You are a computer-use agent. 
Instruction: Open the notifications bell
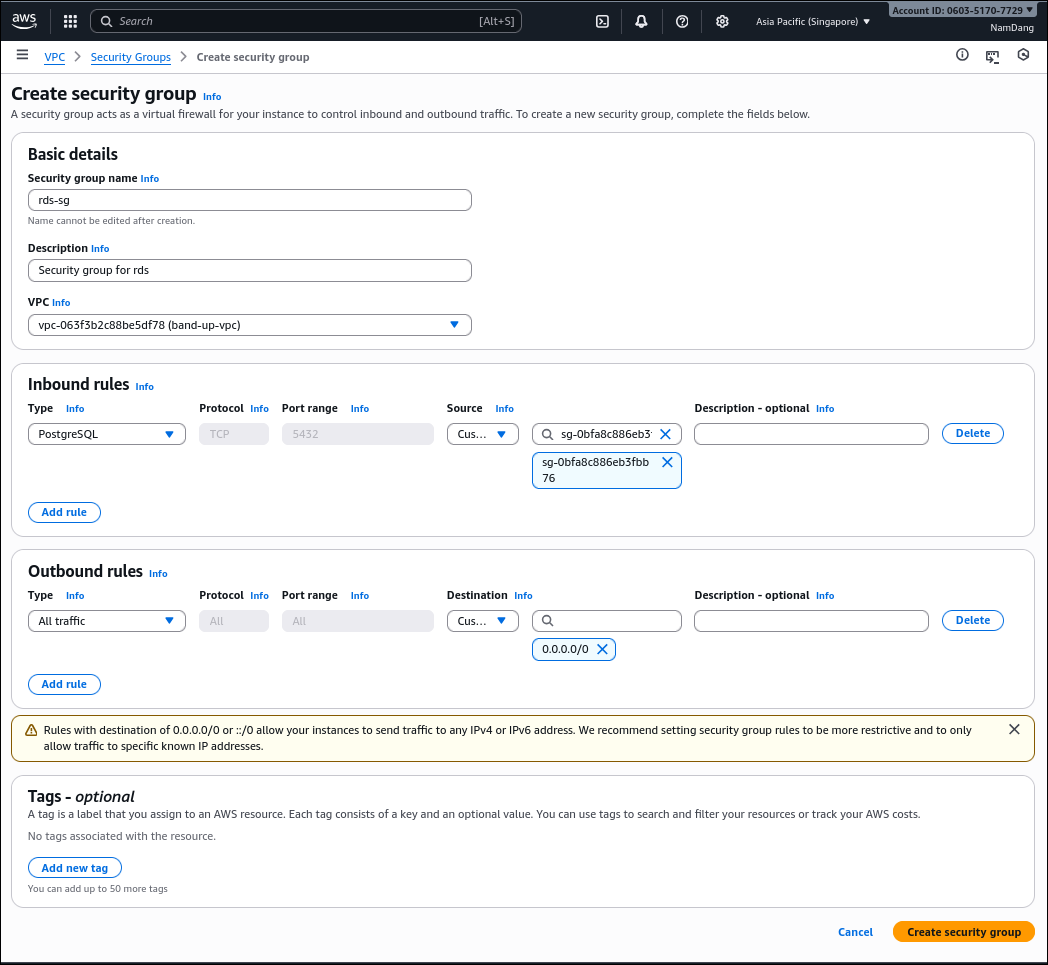point(642,21)
